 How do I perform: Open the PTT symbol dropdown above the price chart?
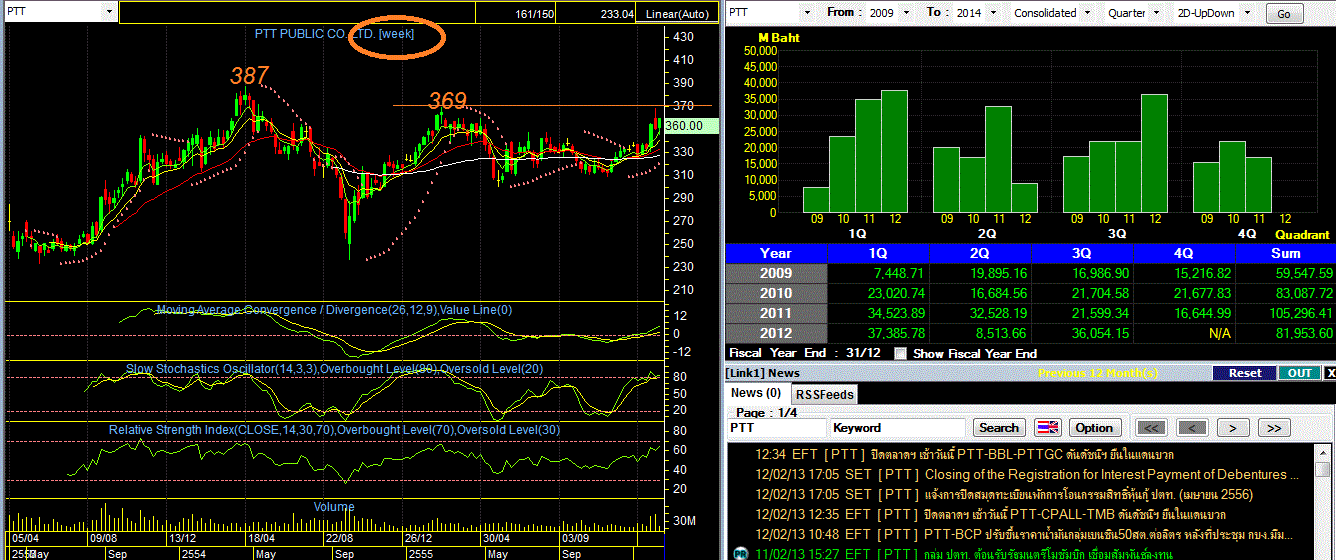(x=108, y=12)
